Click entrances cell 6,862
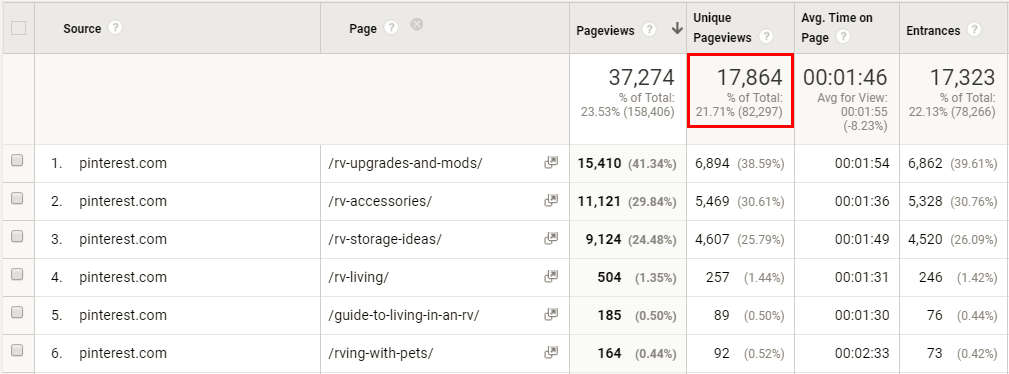Screen dimensions: 1009x374 click(925, 164)
